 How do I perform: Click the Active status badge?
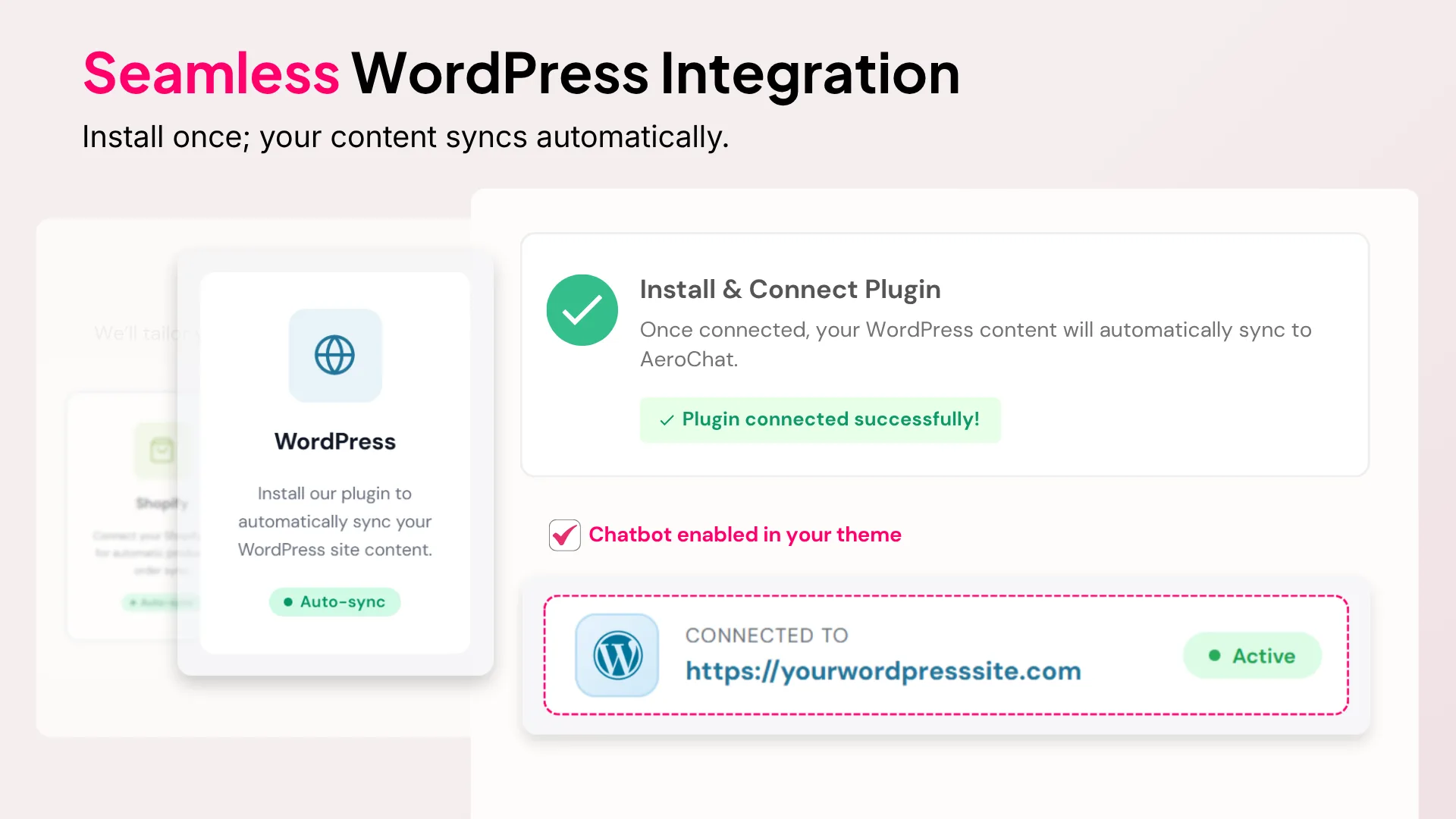click(x=1253, y=656)
